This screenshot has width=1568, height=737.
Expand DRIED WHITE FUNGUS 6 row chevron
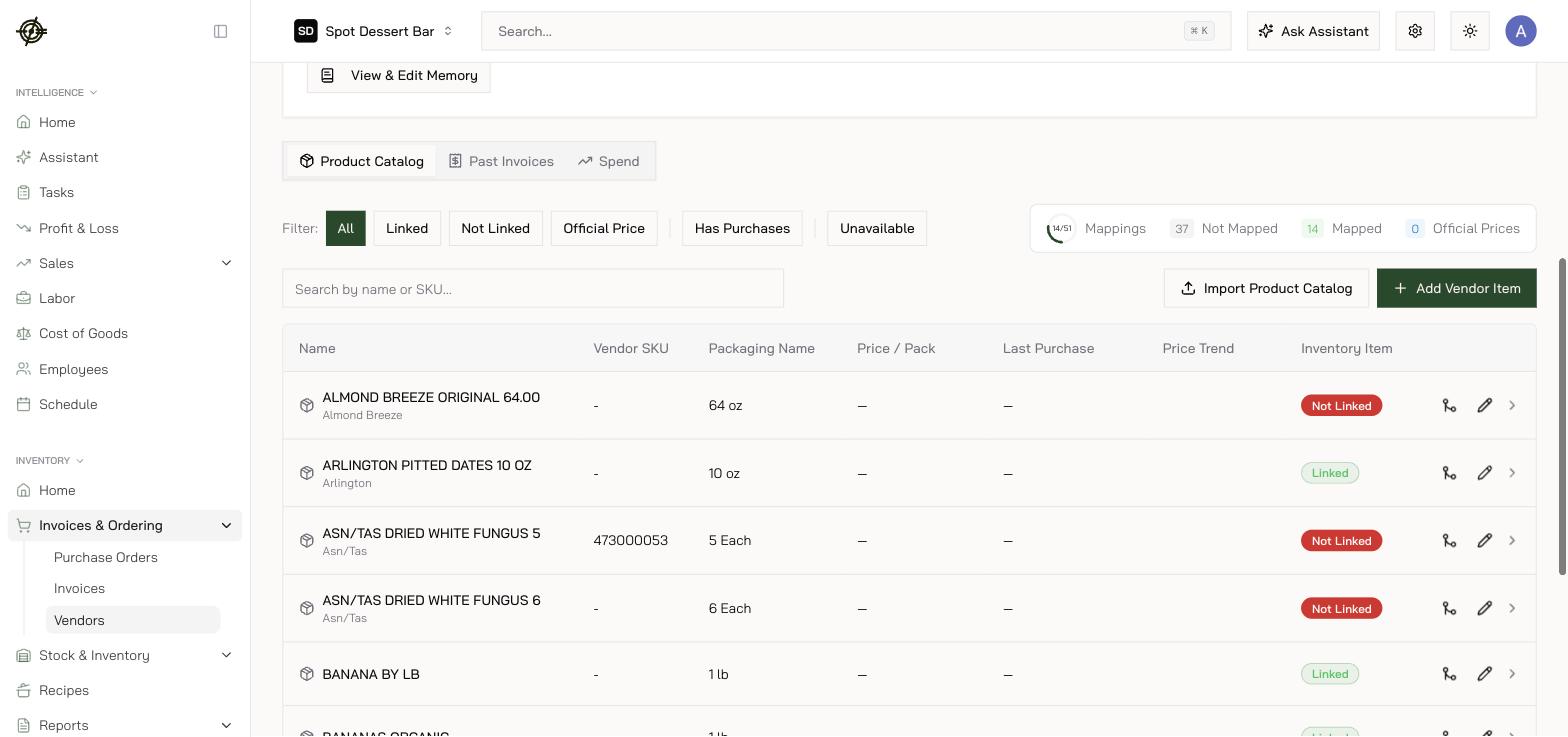[x=1512, y=608]
